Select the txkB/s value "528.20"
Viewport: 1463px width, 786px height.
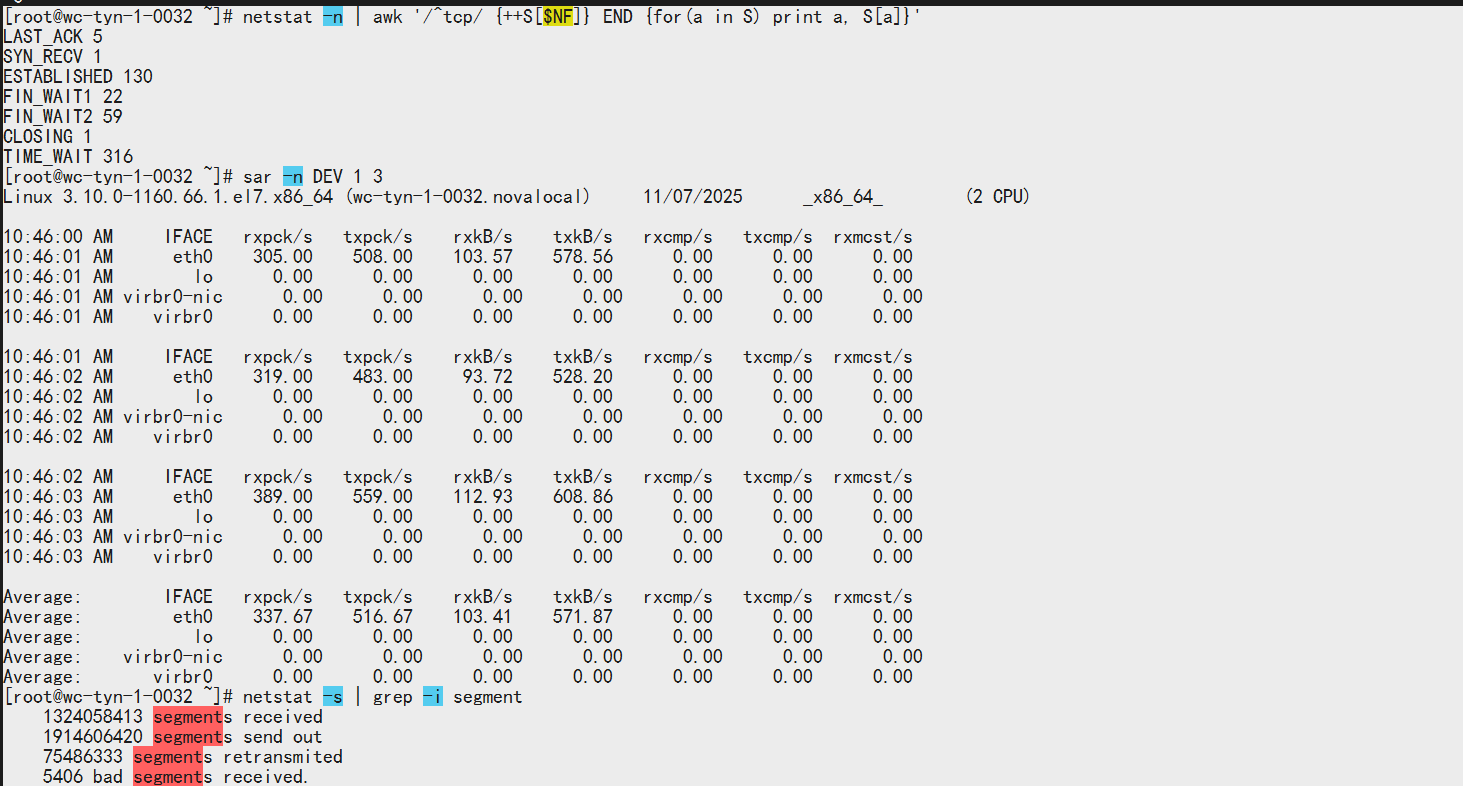coord(583,377)
